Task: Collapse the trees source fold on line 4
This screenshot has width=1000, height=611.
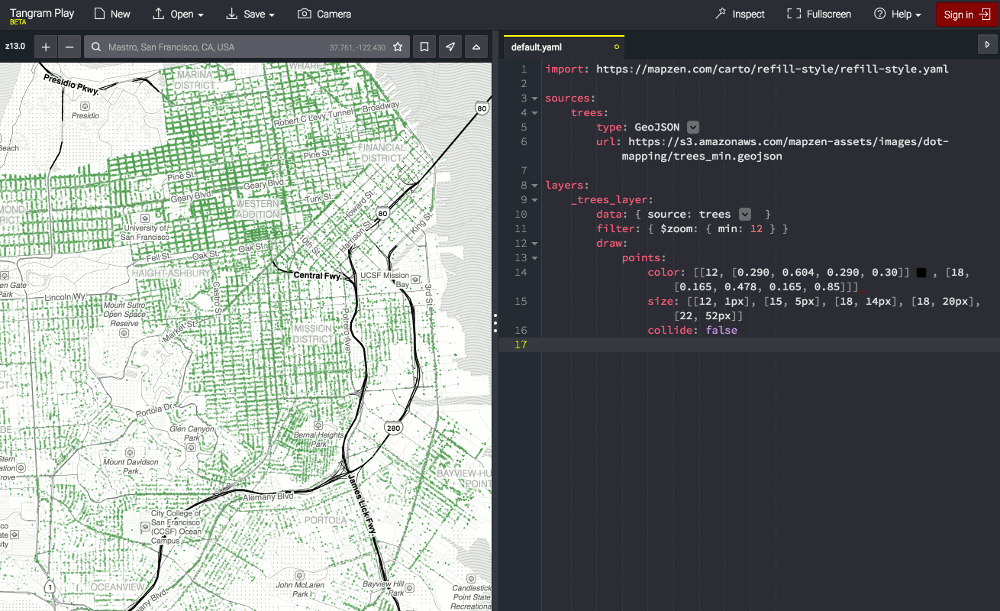Action: click(534, 113)
